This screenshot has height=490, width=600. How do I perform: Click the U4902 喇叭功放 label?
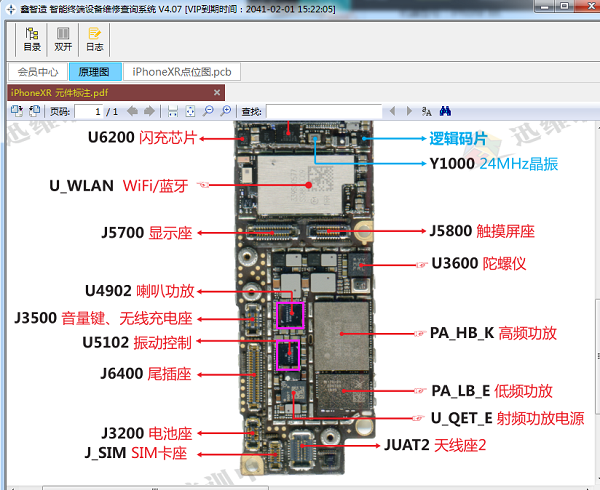[140, 291]
